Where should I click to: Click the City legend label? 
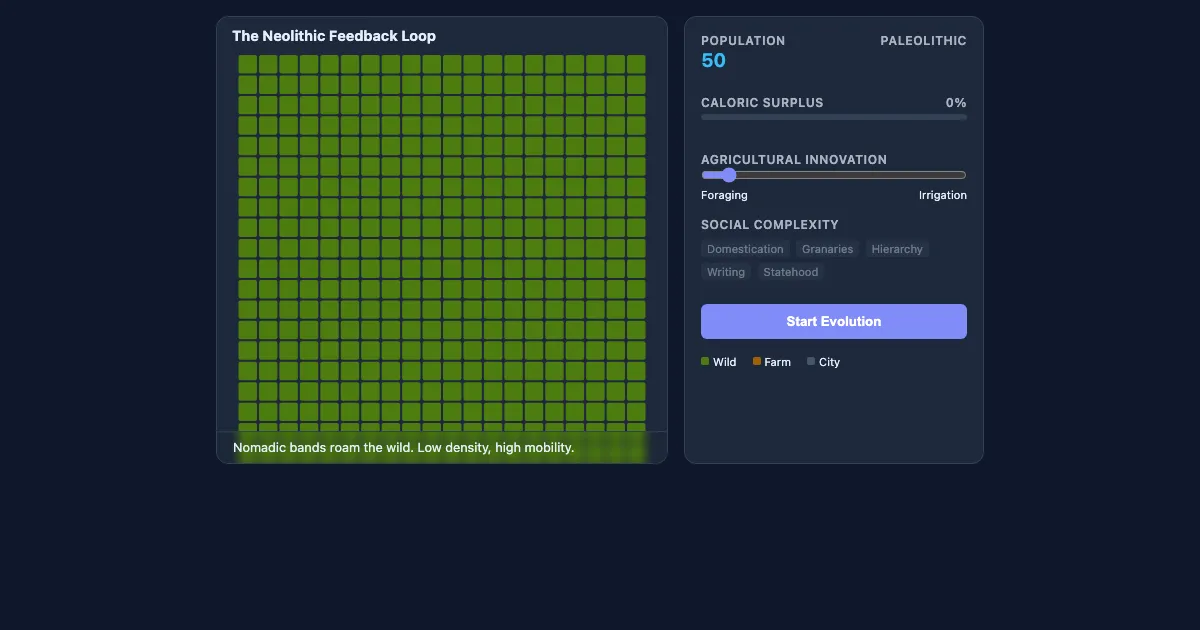830,362
